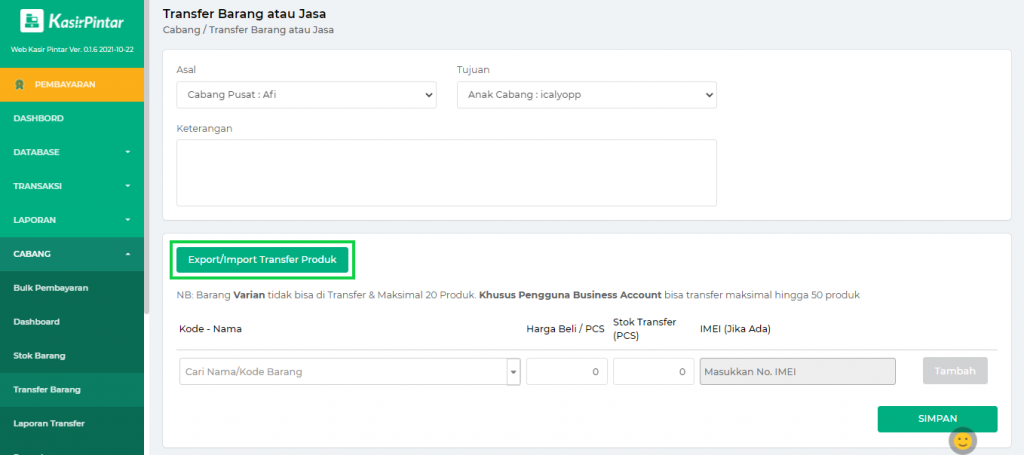Click into the Keterangan text area
This screenshot has height=455, width=1024.
[446, 172]
